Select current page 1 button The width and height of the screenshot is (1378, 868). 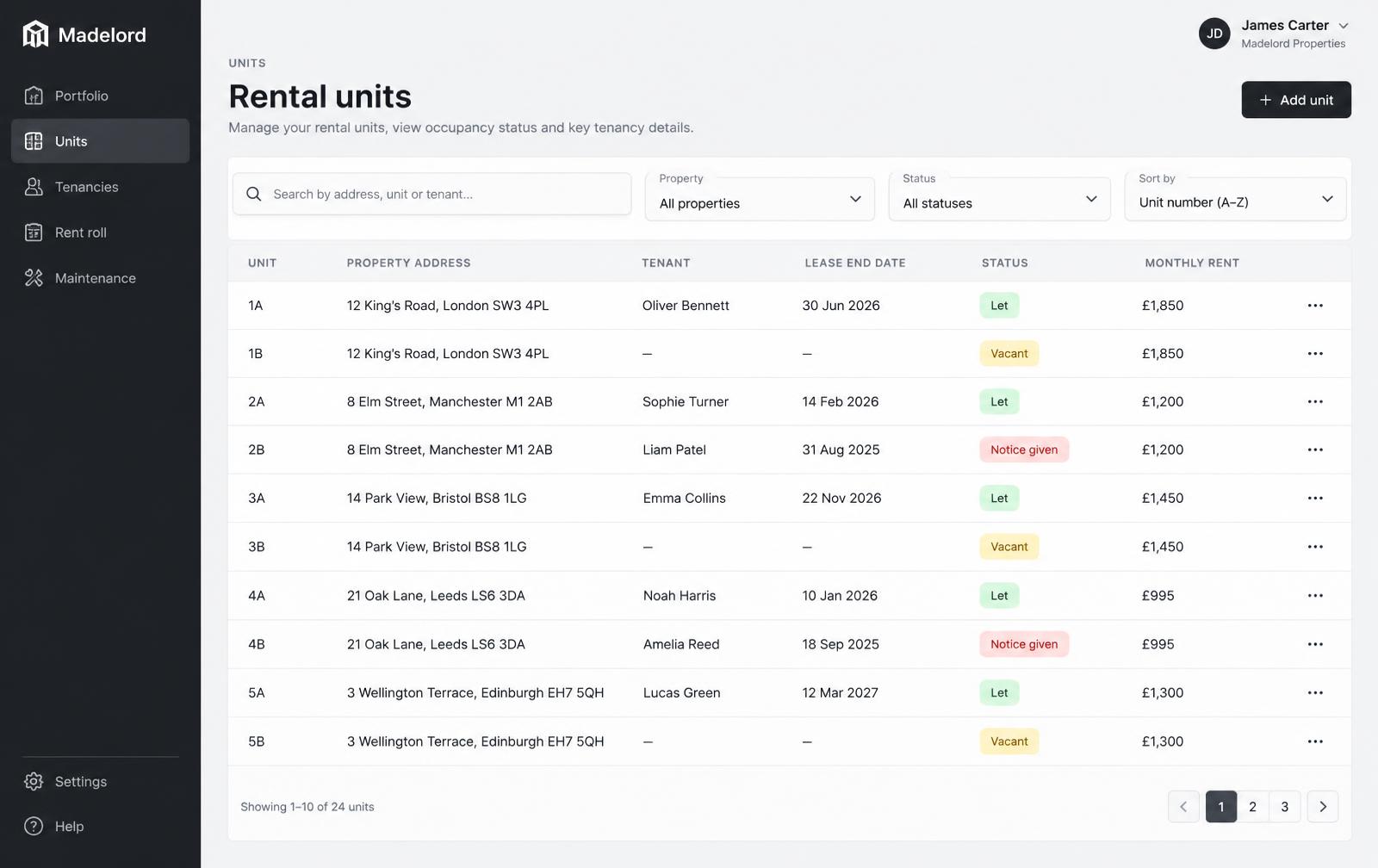(x=1221, y=807)
